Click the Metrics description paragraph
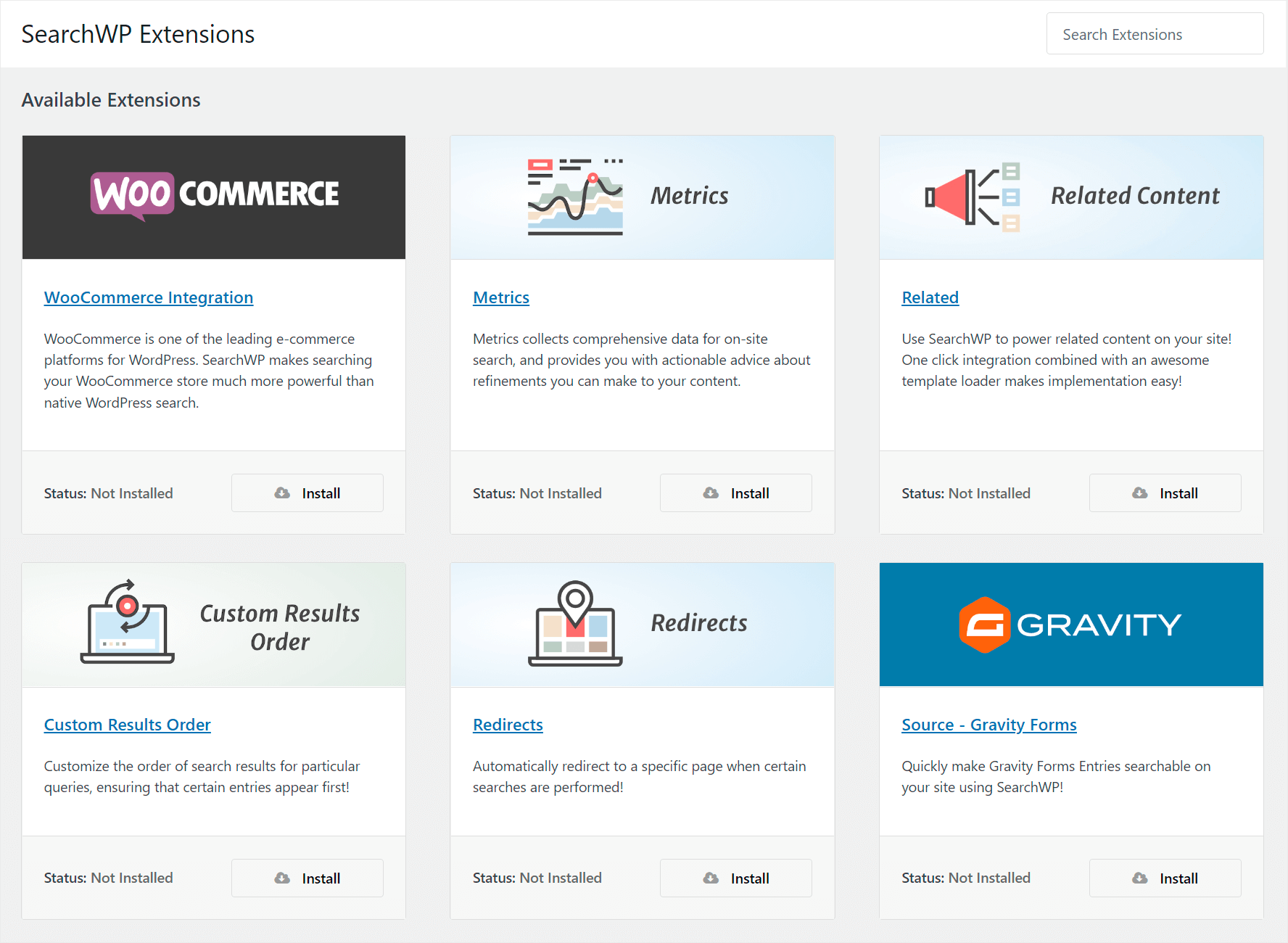Screen dimensions: 1288x943 642,360
